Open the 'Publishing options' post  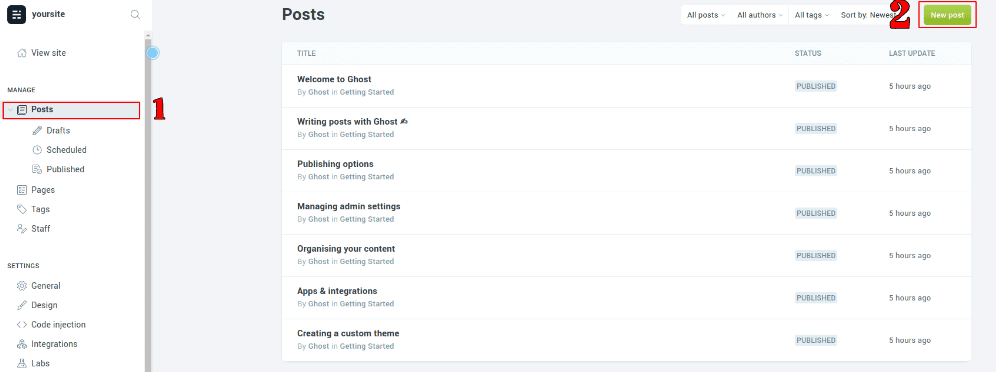point(335,164)
